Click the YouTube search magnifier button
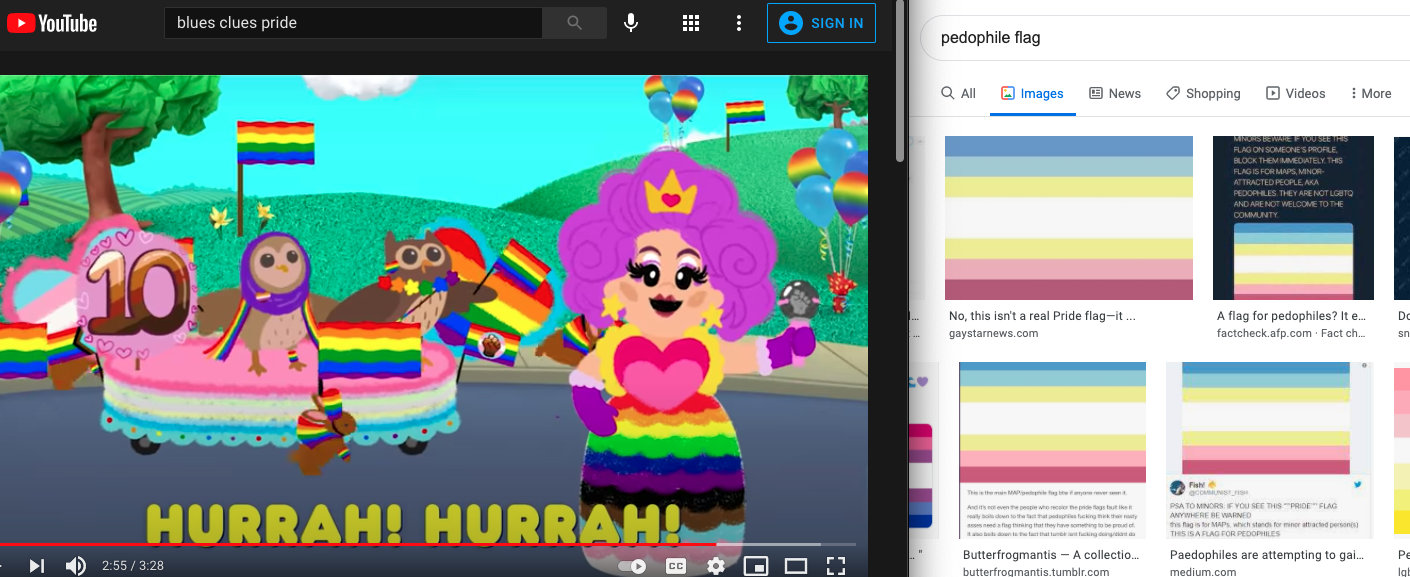 (574, 23)
